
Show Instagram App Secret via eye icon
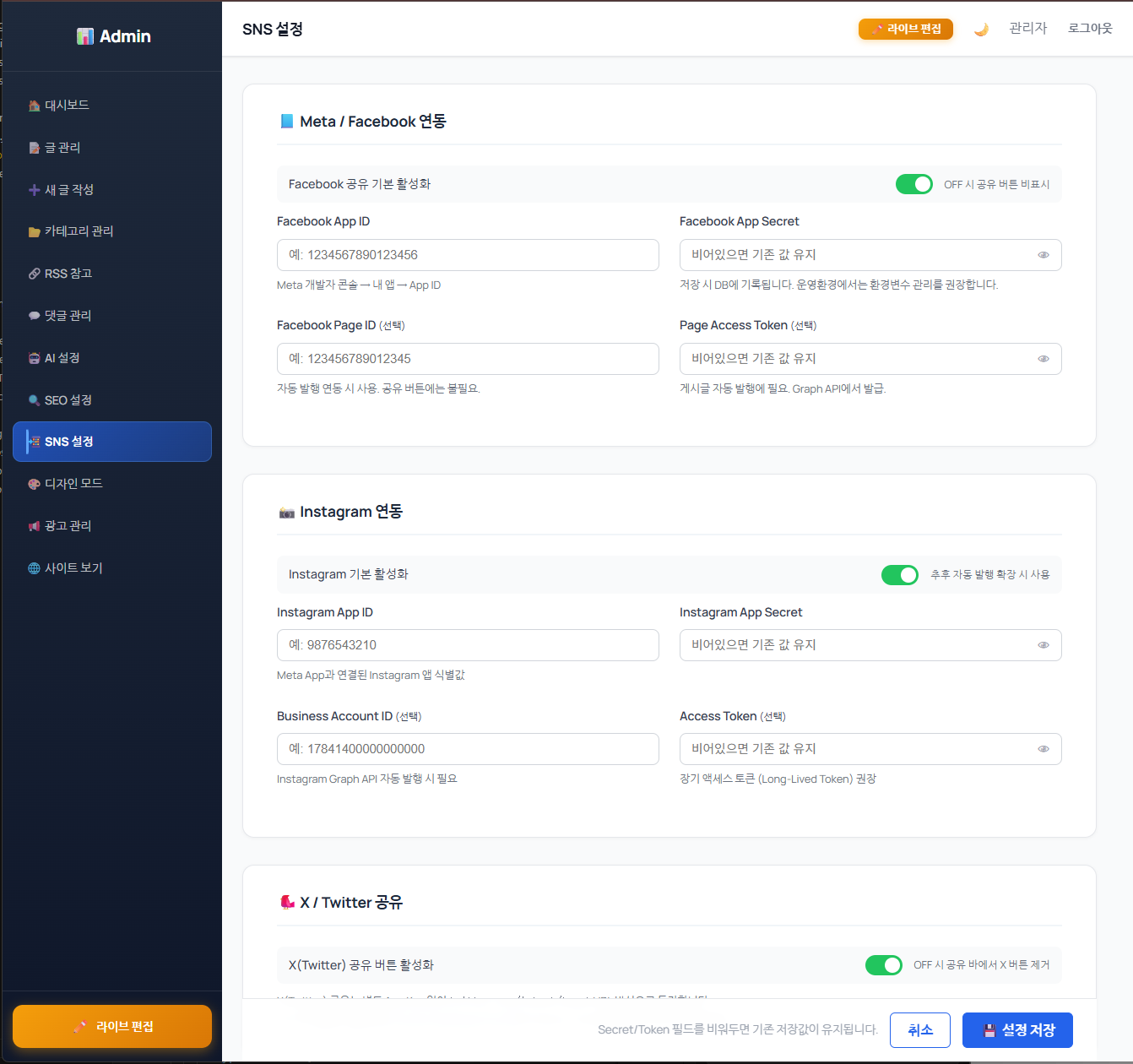click(x=1044, y=645)
